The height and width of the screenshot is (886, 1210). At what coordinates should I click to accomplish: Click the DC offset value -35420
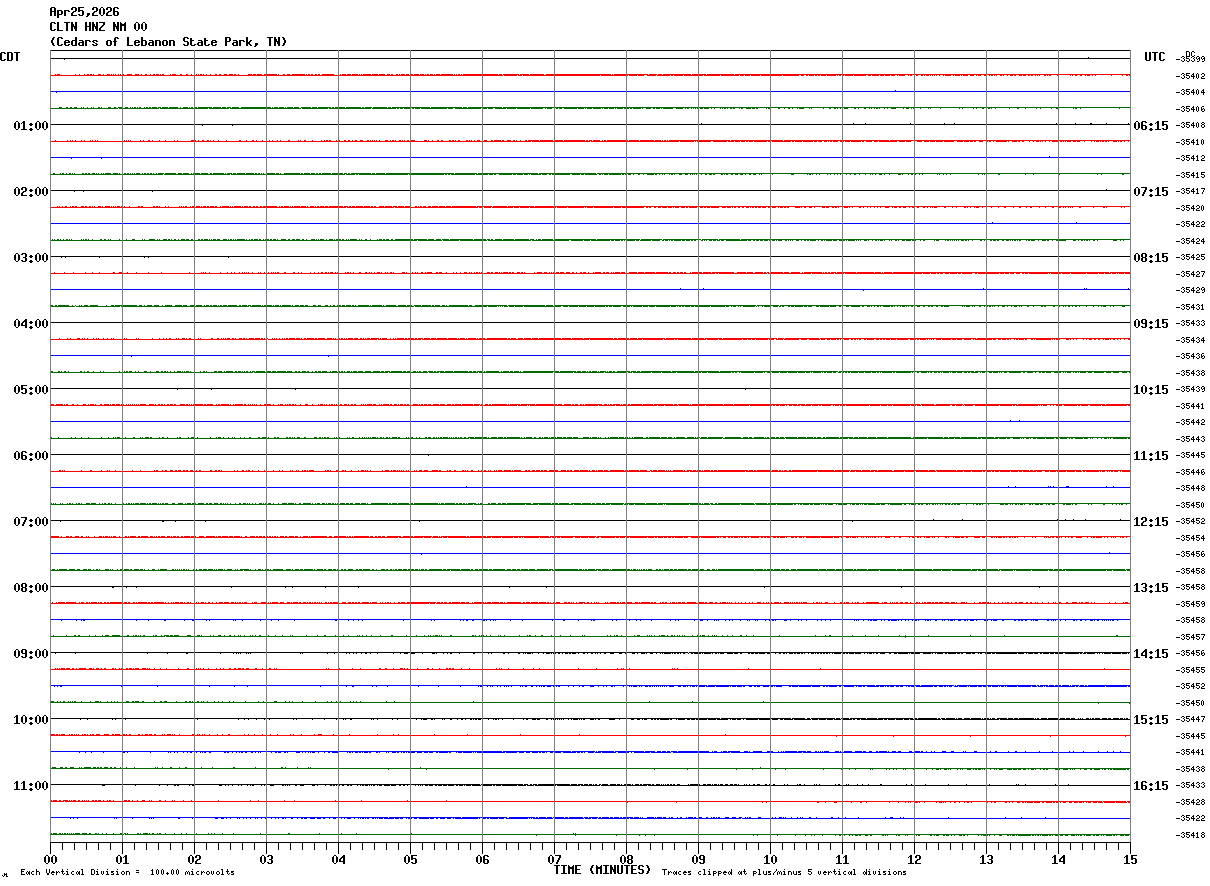click(1191, 208)
